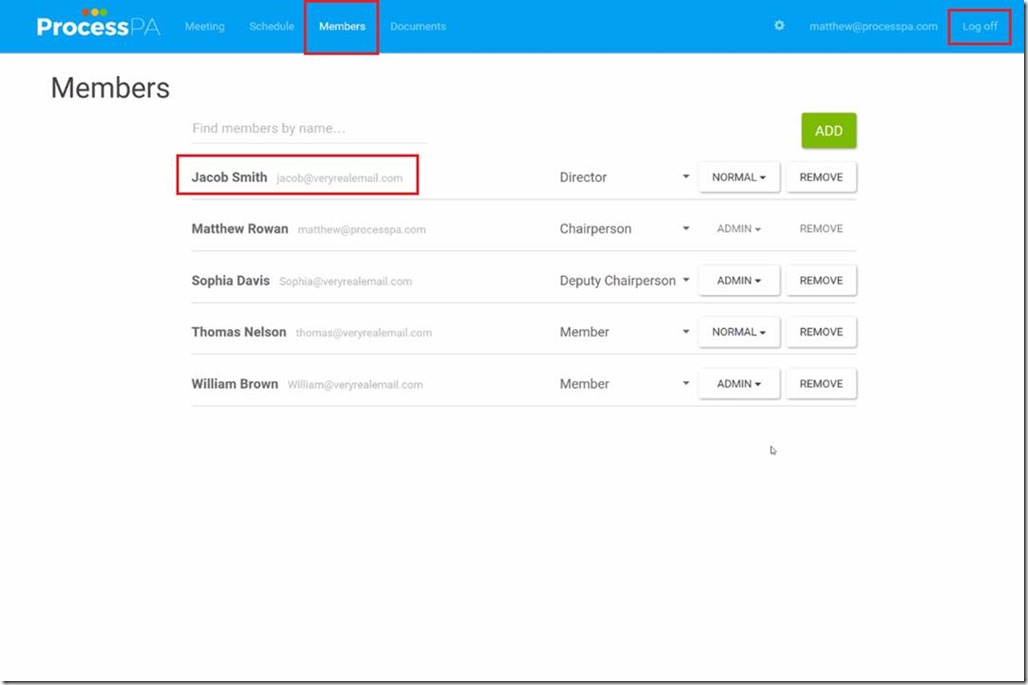
Task: Click the Log off link
Action: tap(979, 27)
